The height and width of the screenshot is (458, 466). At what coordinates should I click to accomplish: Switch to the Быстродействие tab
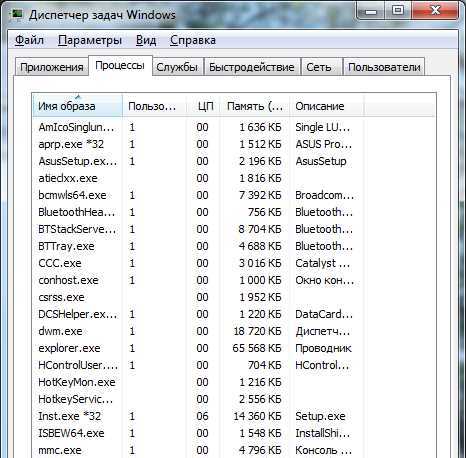click(x=252, y=67)
